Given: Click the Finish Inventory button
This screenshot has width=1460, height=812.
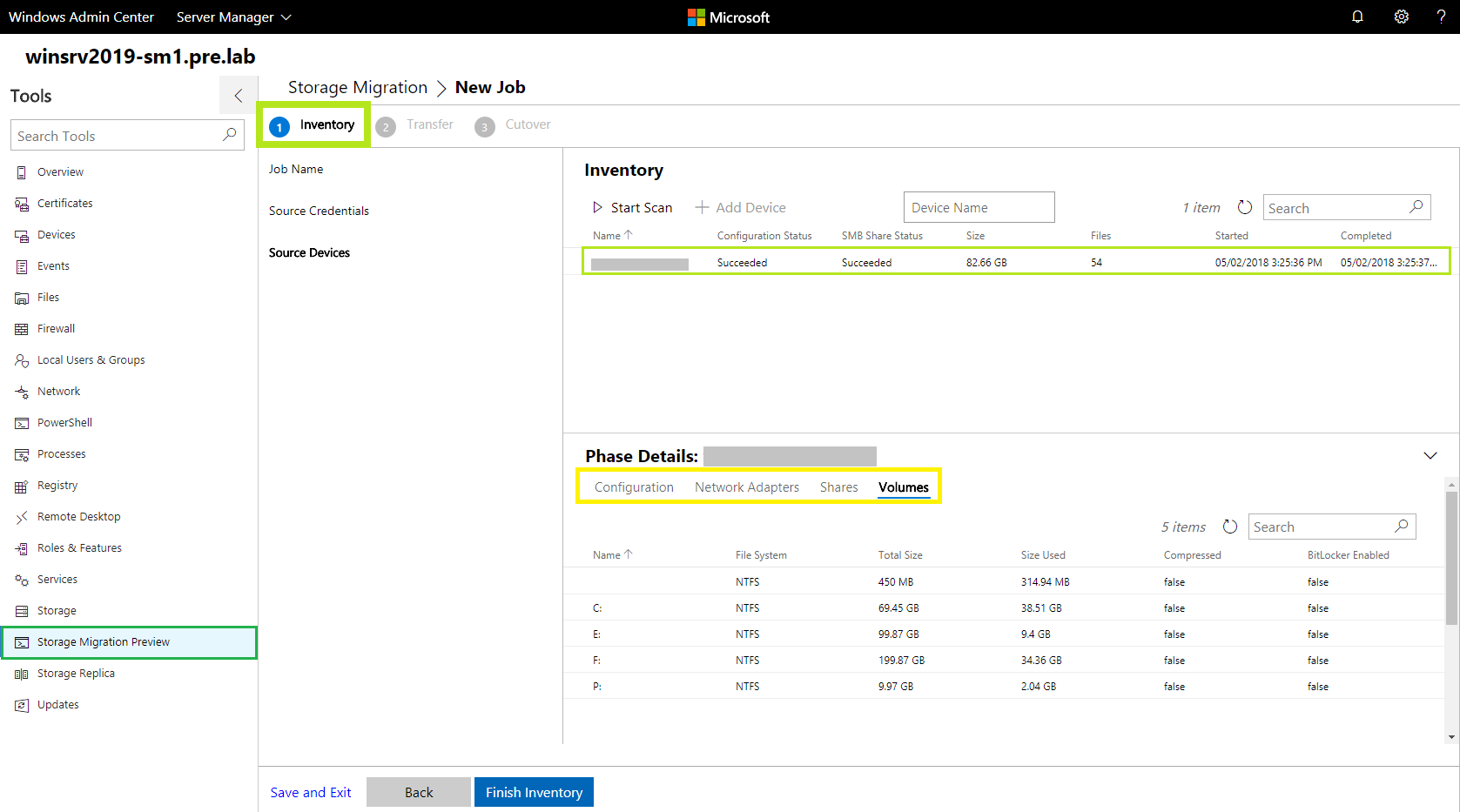Looking at the screenshot, I should pyautogui.click(x=534, y=792).
